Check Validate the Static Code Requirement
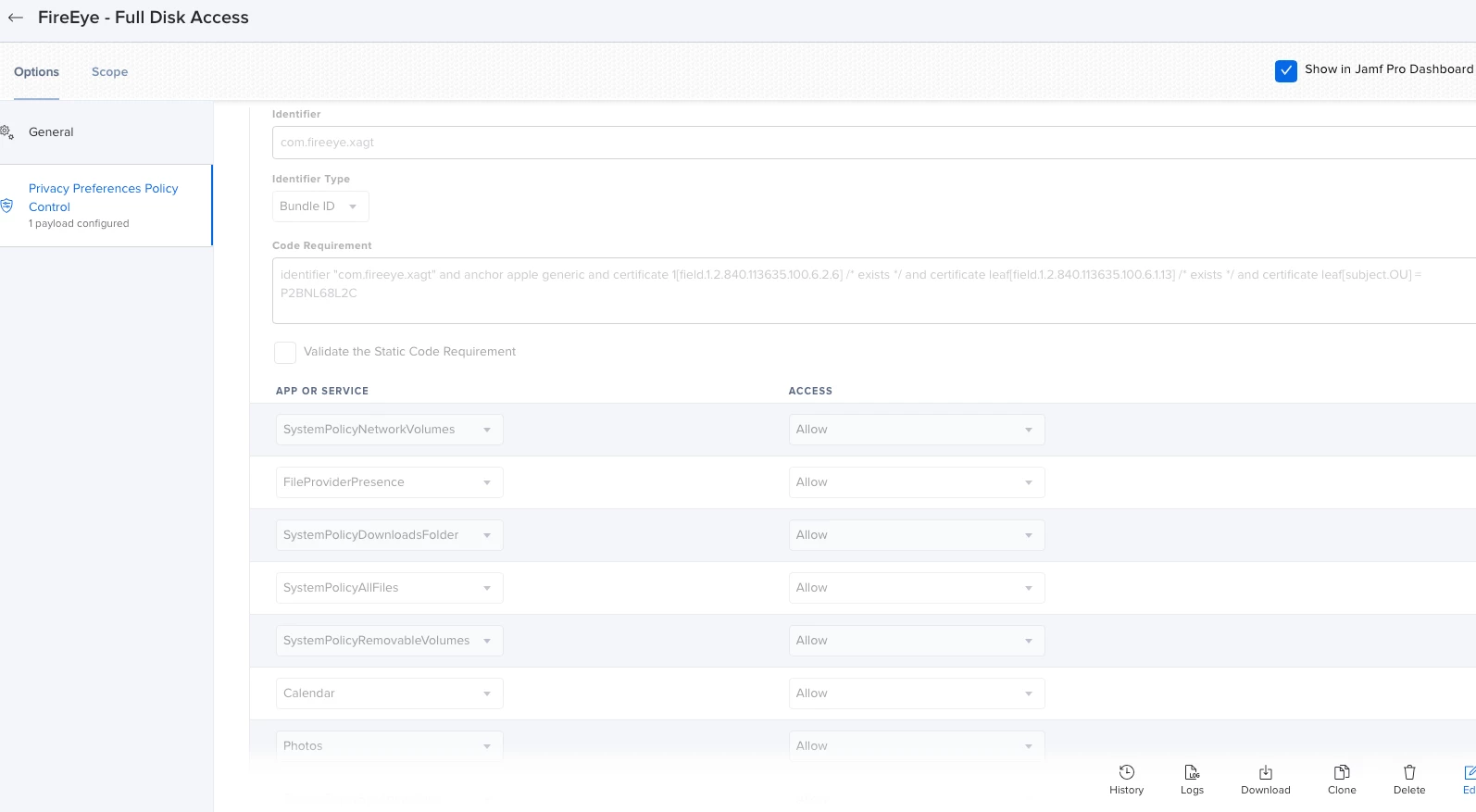This screenshot has height=812, width=1476. [285, 352]
